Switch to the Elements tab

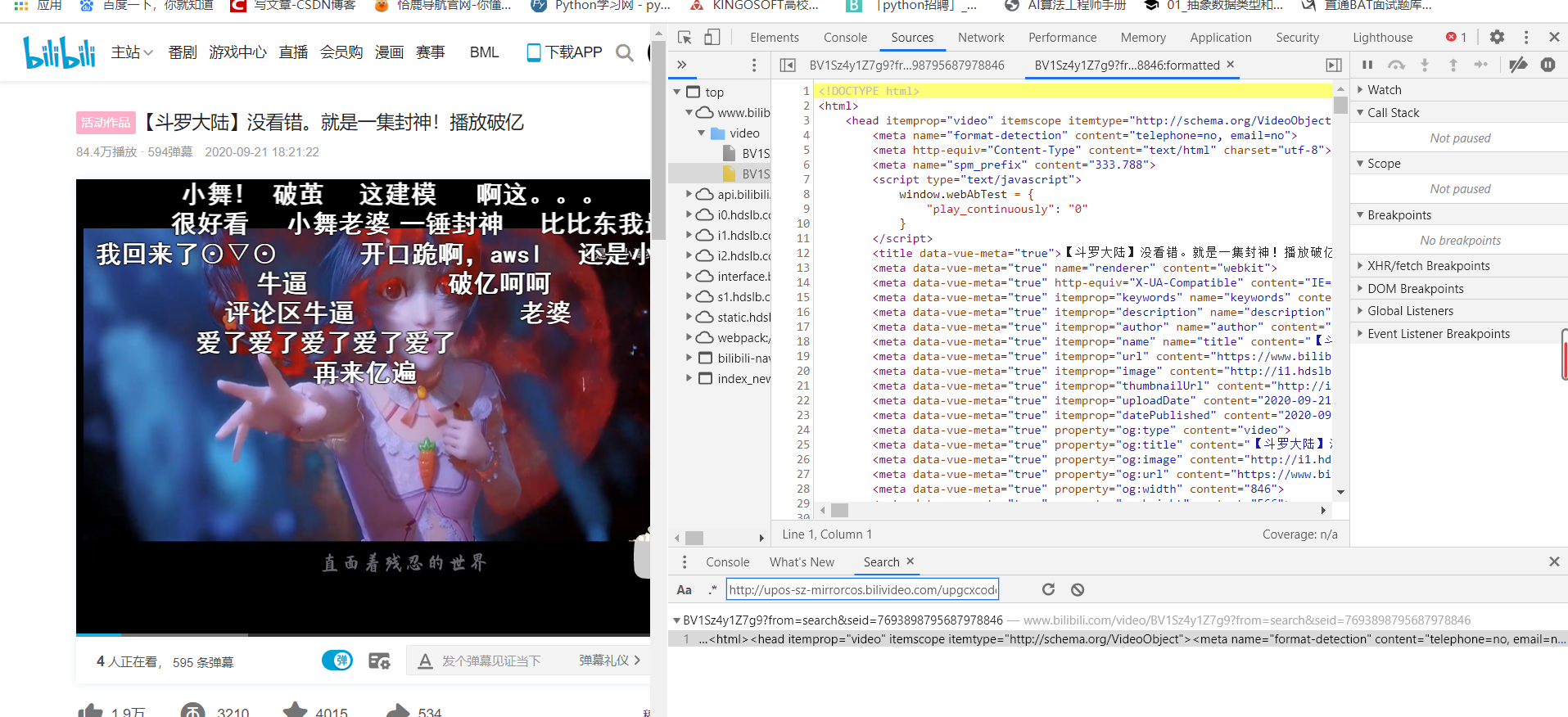(774, 38)
